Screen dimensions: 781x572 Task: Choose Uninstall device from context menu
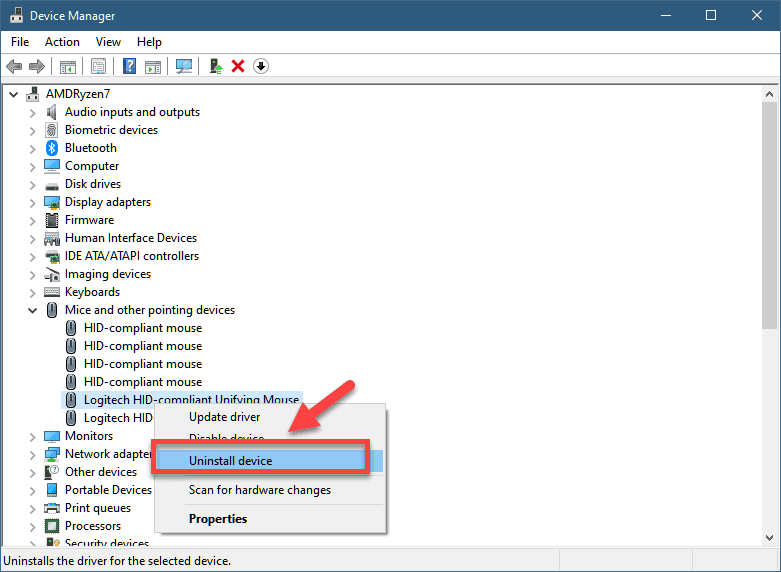[x=269, y=461]
